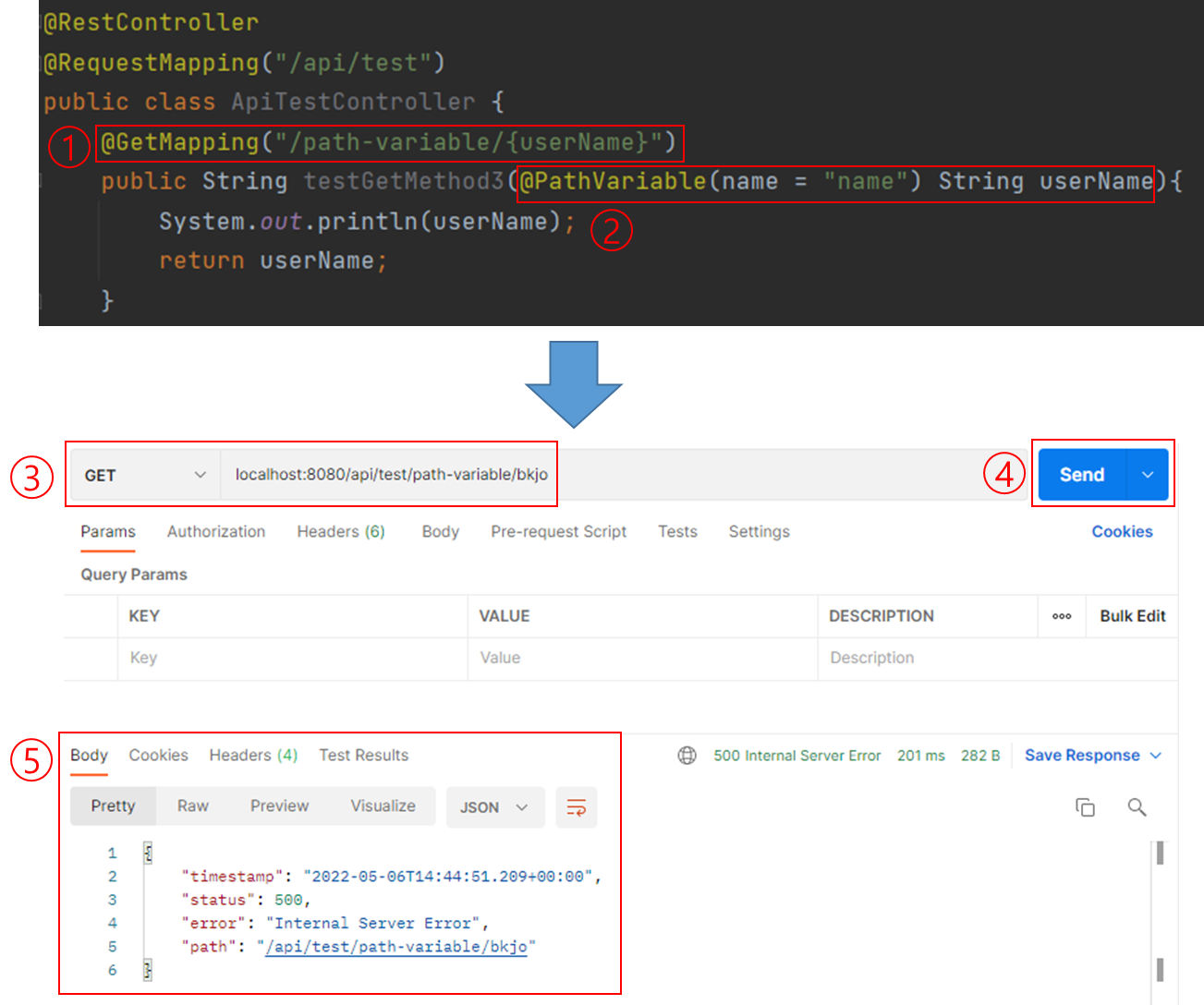1204x1005 pixels.
Task: Switch to the request Body tab
Action: click(441, 532)
